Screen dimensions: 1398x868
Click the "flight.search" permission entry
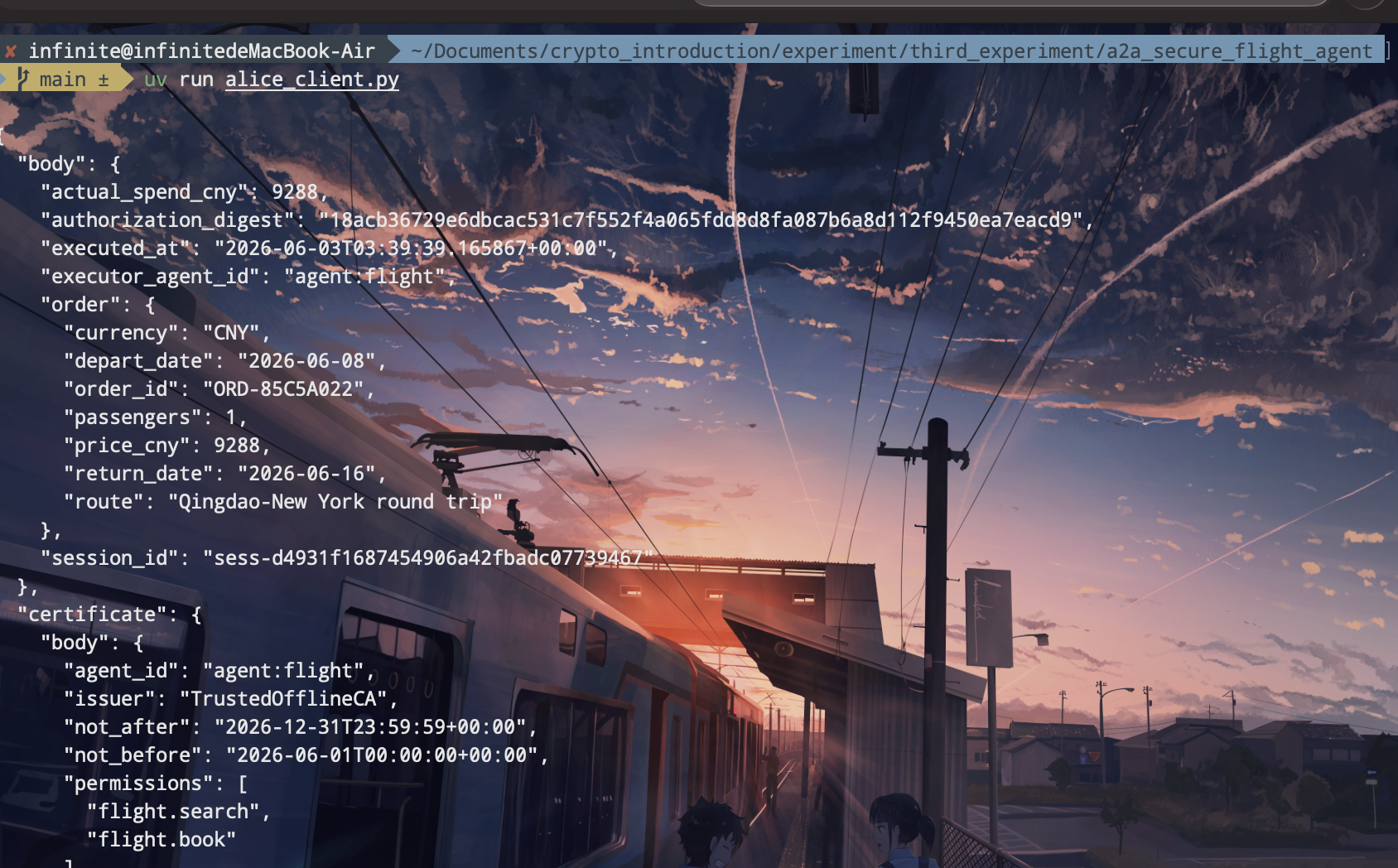click(173, 812)
